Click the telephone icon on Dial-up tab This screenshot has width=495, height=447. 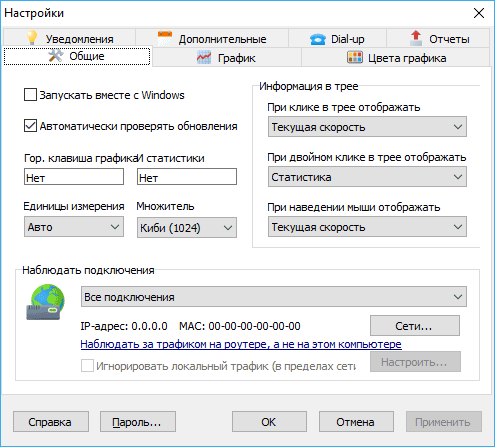(x=317, y=39)
